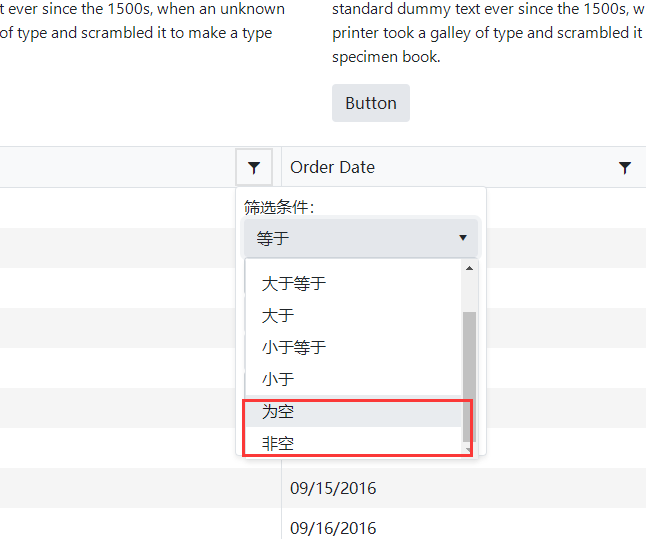Click the Order Date column header text

[332, 168]
